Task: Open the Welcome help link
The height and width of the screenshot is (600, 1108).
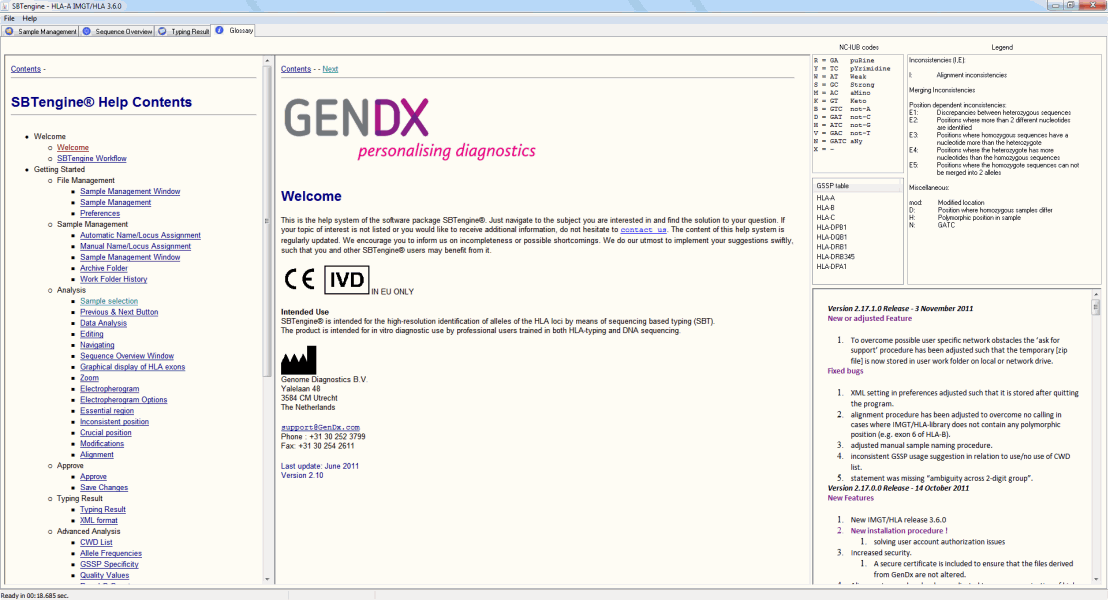Action: coord(73,148)
